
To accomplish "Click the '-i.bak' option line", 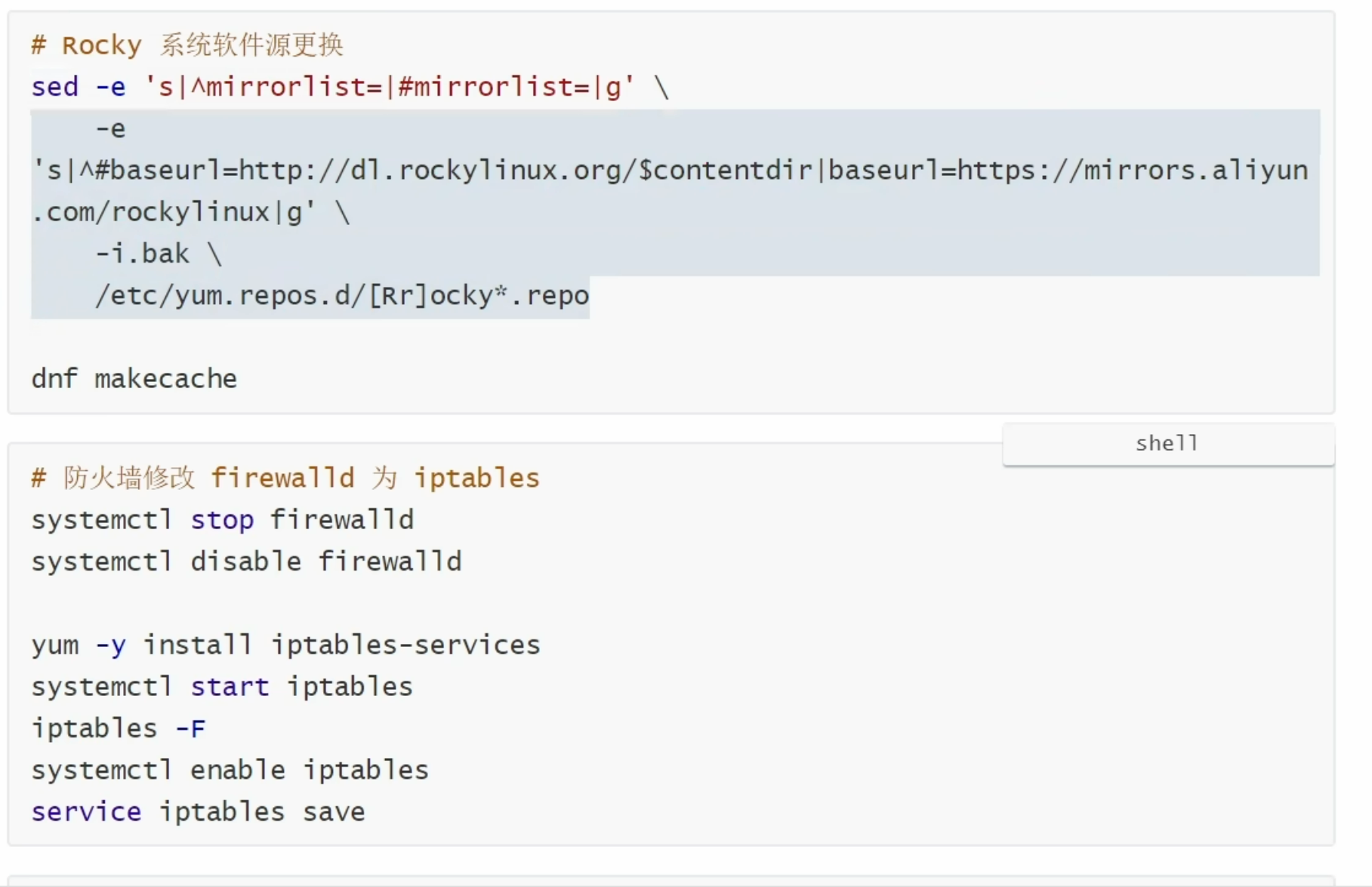I will click(x=159, y=254).
